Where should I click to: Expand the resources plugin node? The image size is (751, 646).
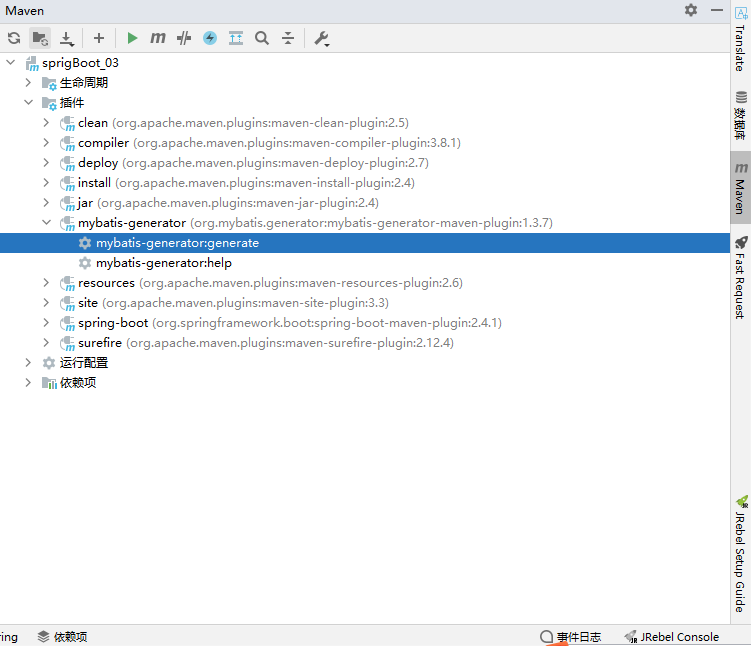point(46,283)
